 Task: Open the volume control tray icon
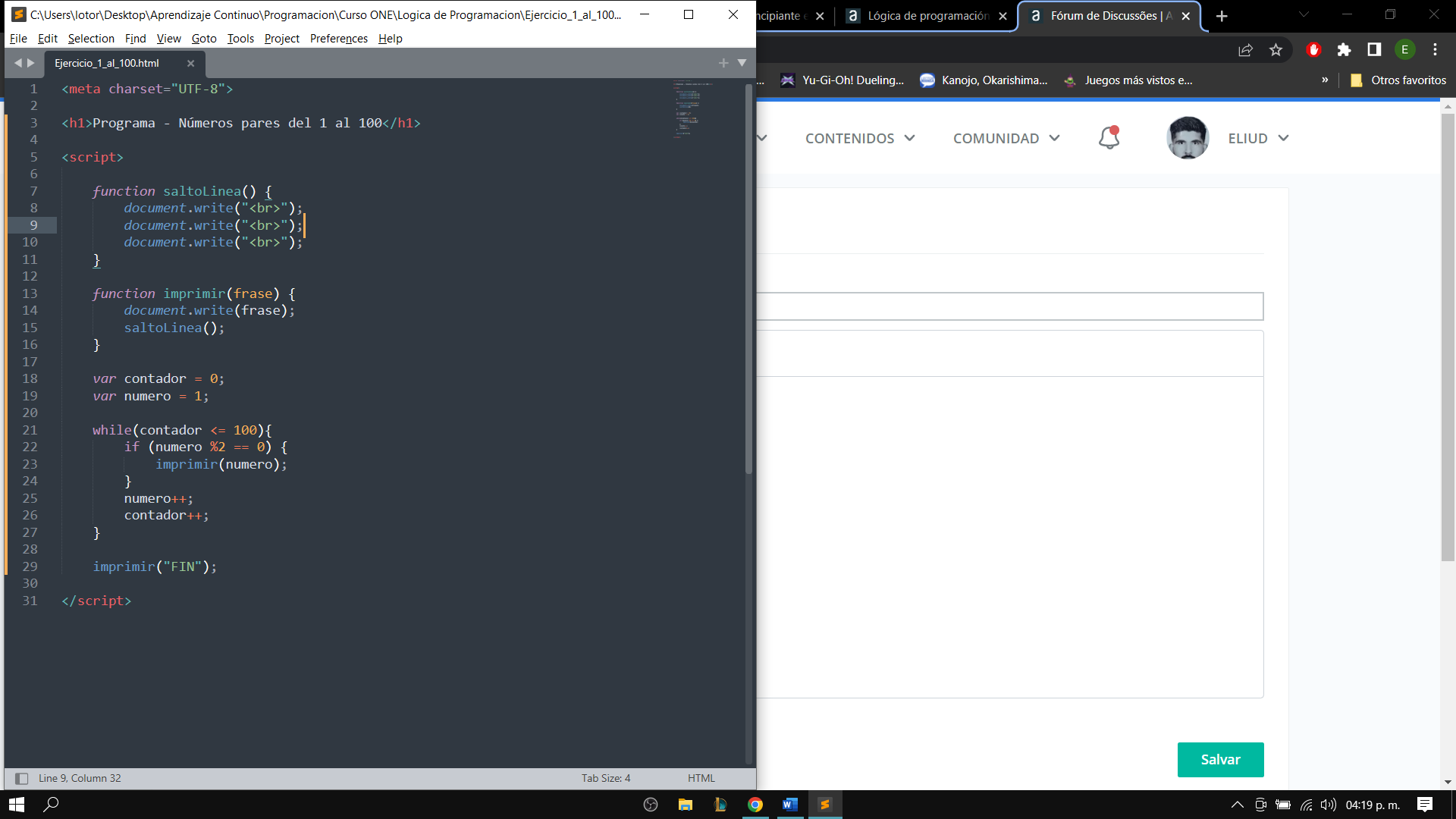click(1328, 805)
